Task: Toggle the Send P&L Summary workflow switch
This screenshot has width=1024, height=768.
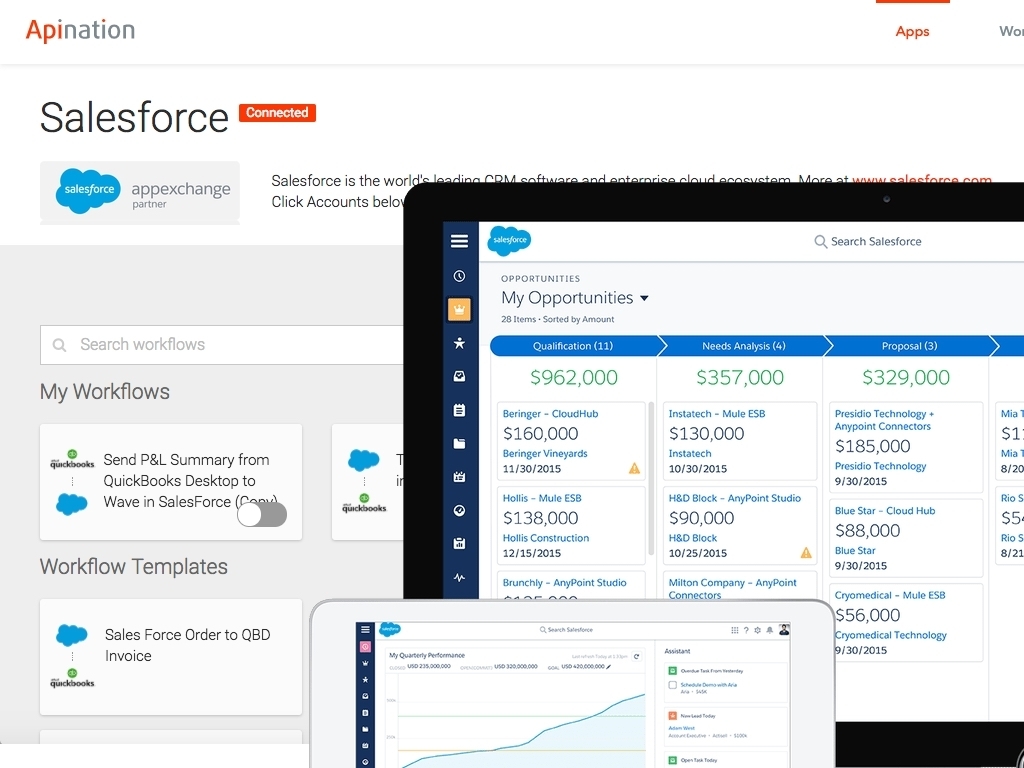Action: [262, 514]
